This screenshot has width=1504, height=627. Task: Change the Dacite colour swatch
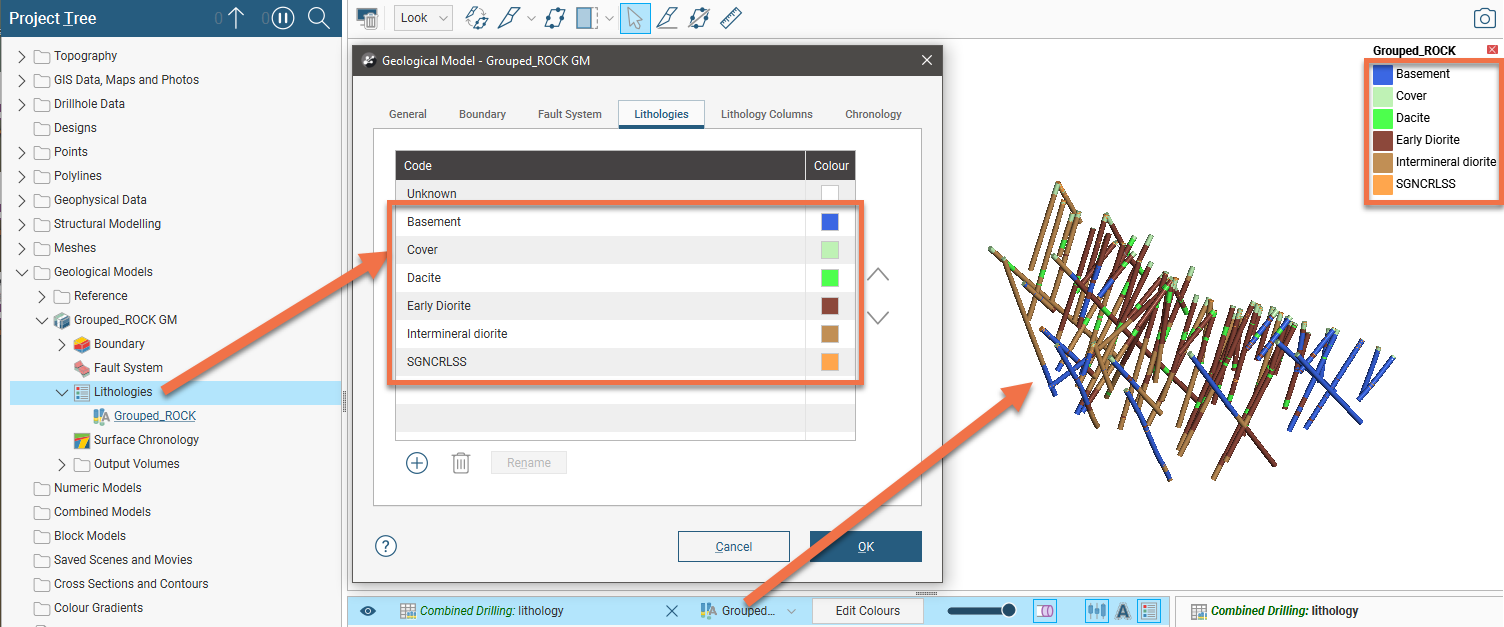(830, 278)
